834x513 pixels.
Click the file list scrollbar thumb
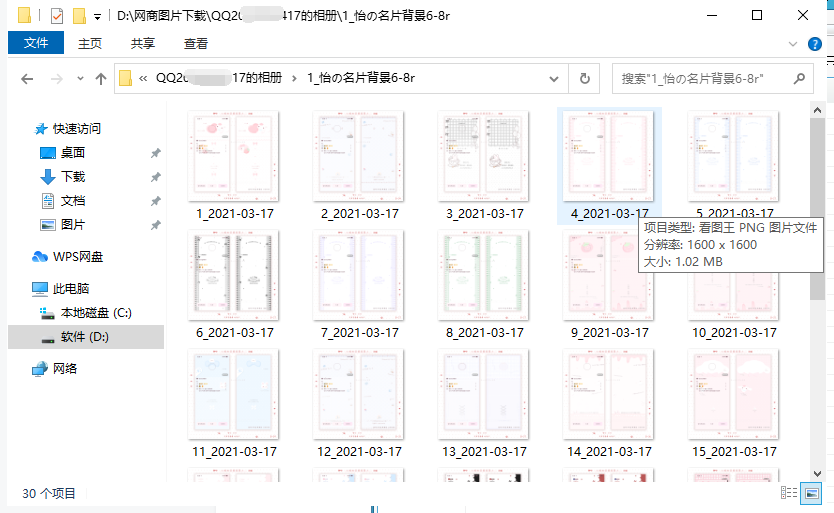817,209
